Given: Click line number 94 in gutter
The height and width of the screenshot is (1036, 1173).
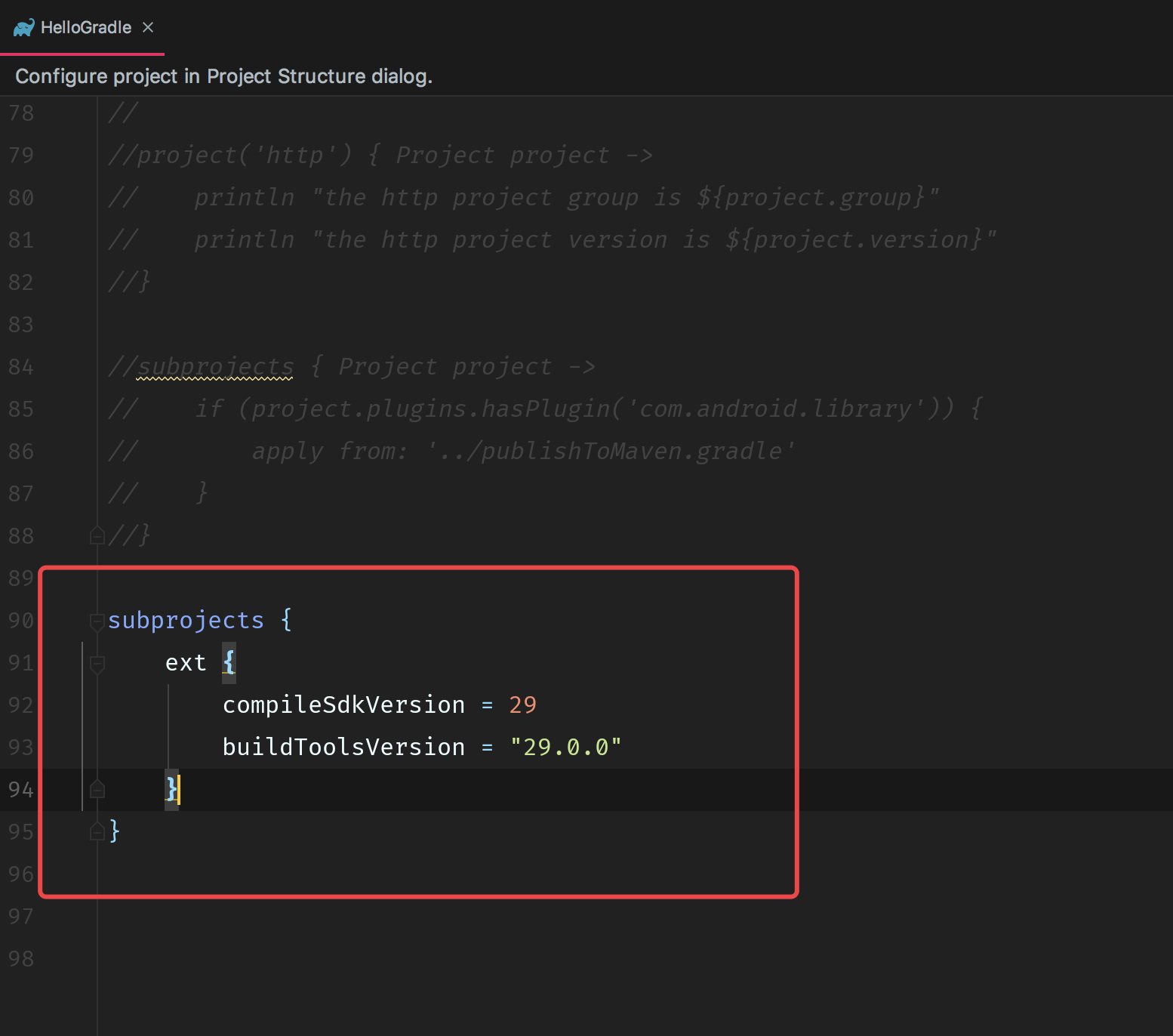Looking at the screenshot, I should (21, 790).
